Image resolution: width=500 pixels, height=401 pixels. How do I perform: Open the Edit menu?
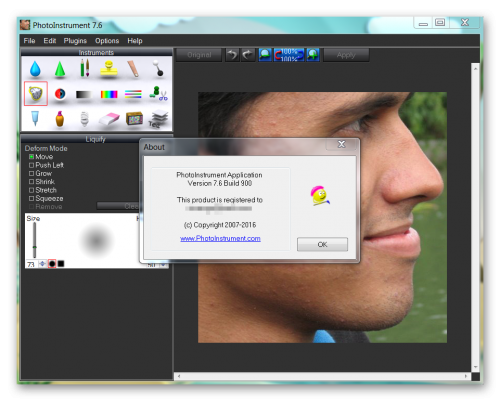50,41
